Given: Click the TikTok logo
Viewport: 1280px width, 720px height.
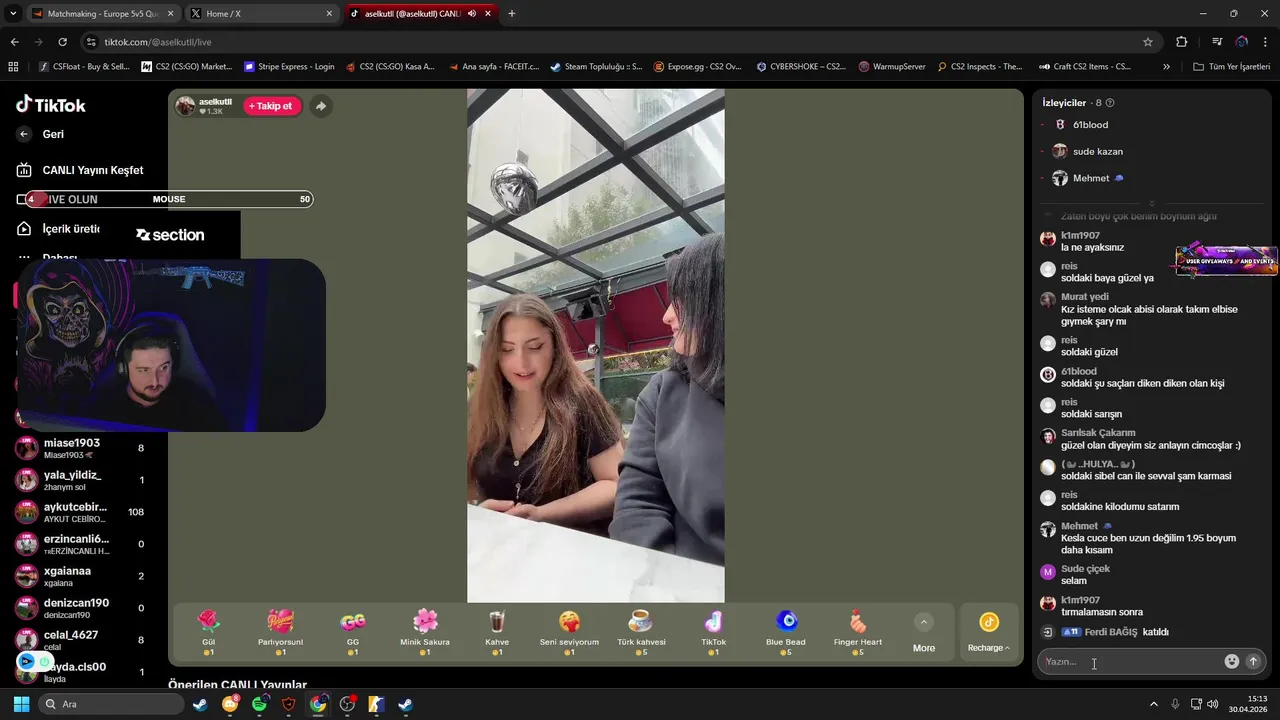Looking at the screenshot, I should (x=51, y=105).
